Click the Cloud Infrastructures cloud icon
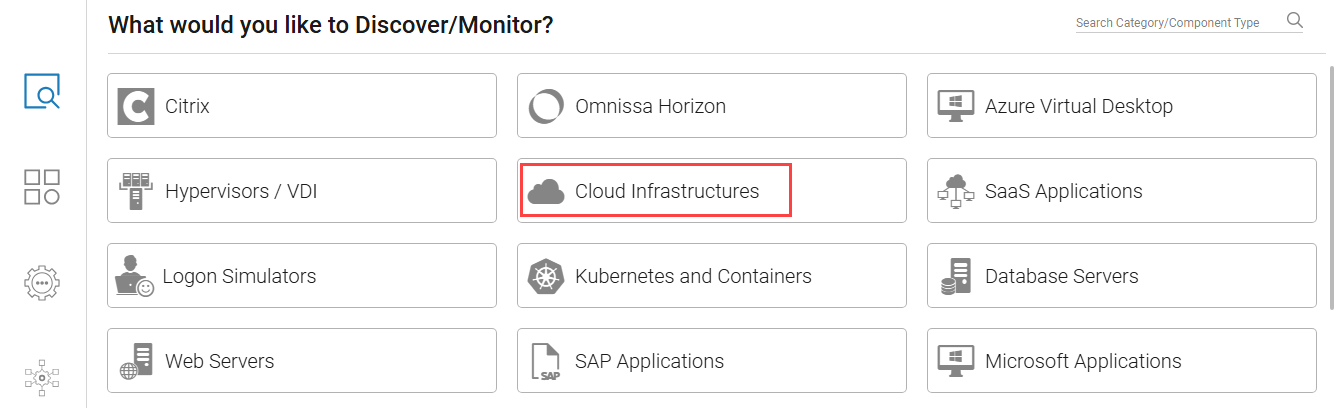 546,191
